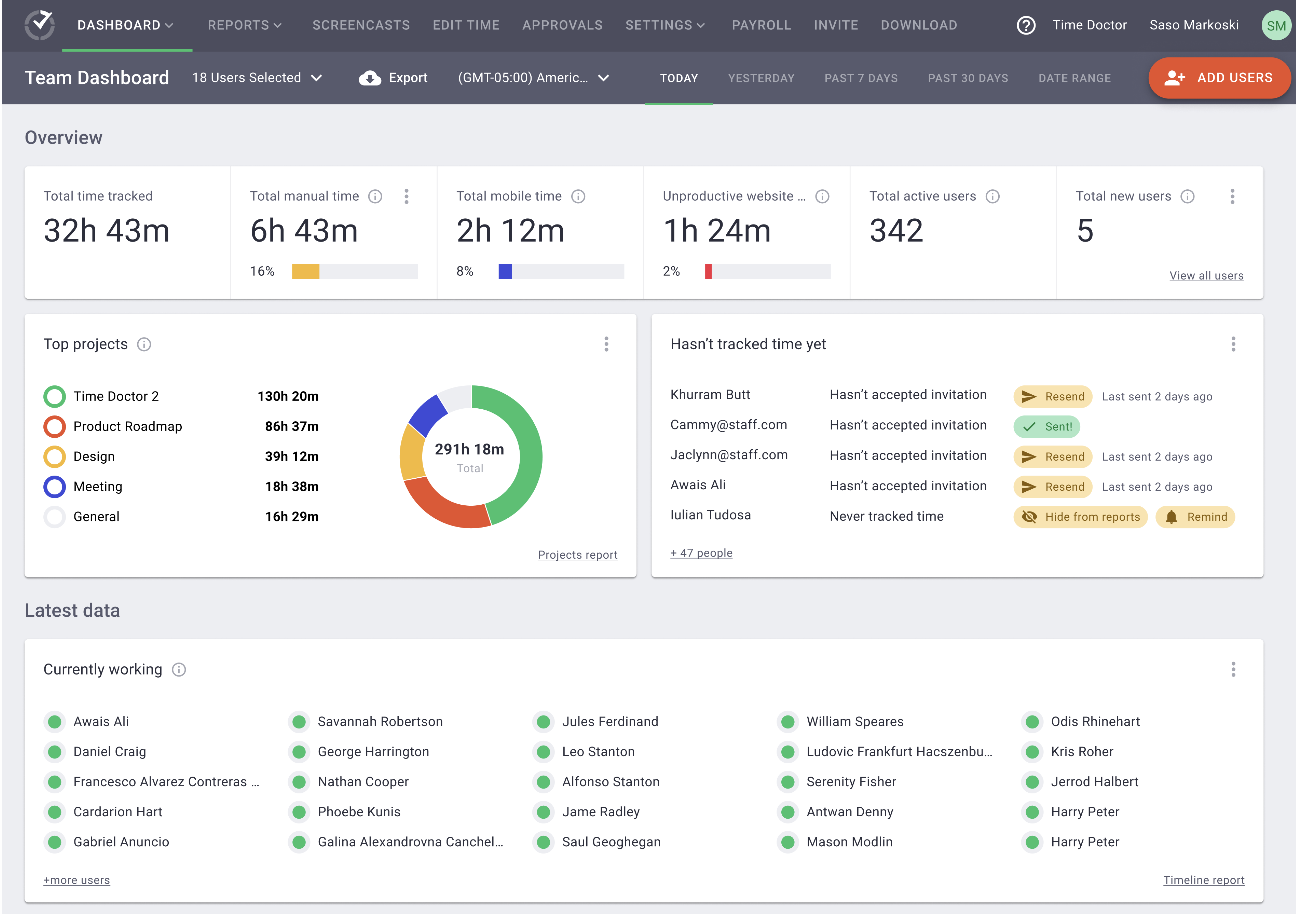The width and height of the screenshot is (1296, 914).
Task: Click the info icon next to Total manual time
Action: coord(374,196)
